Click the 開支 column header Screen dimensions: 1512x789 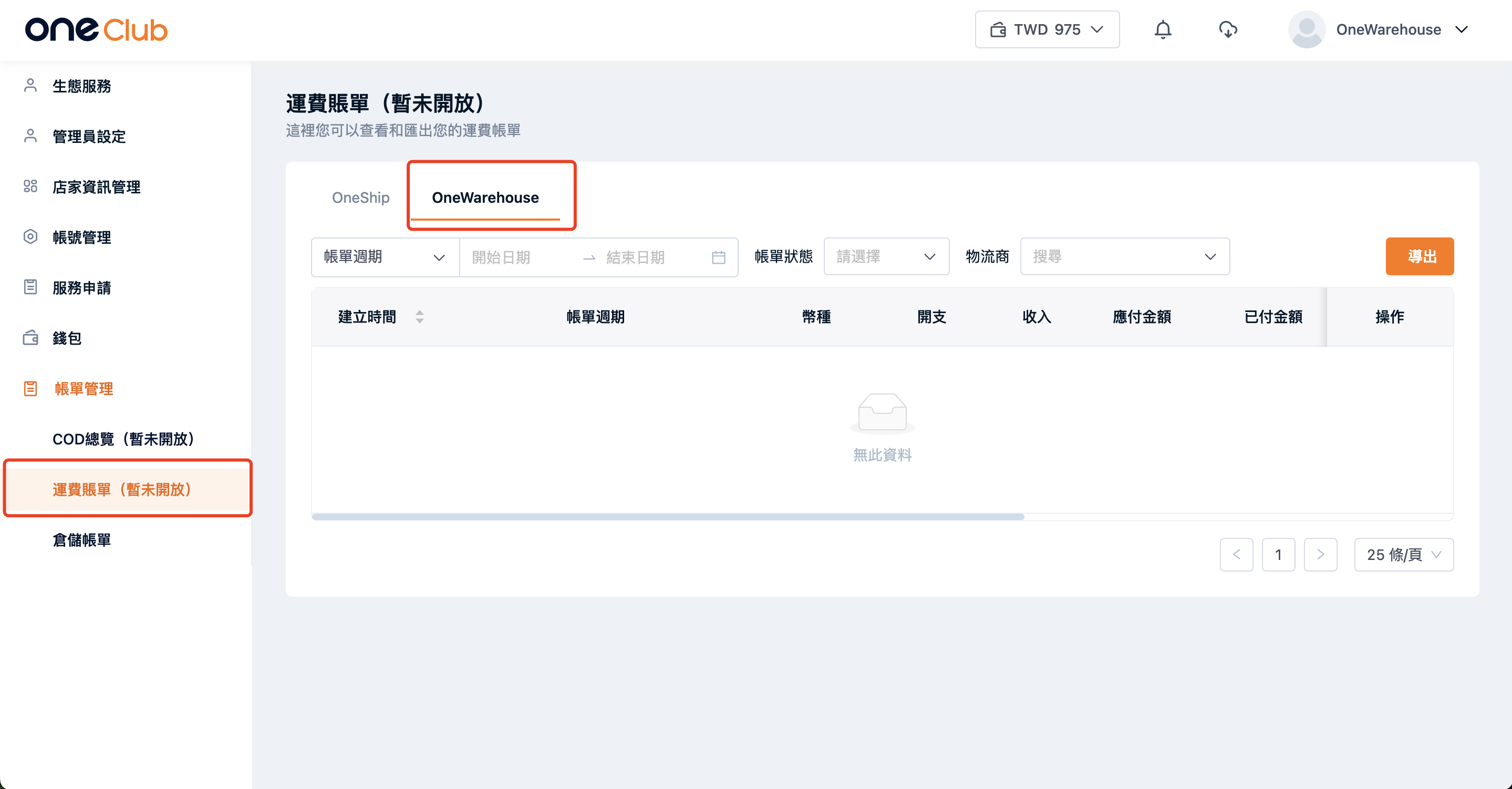click(x=931, y=317)
